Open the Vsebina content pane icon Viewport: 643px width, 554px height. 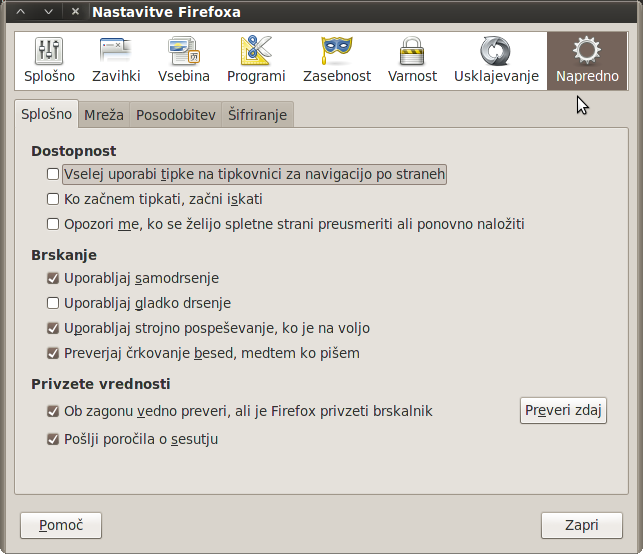point(183,61)
